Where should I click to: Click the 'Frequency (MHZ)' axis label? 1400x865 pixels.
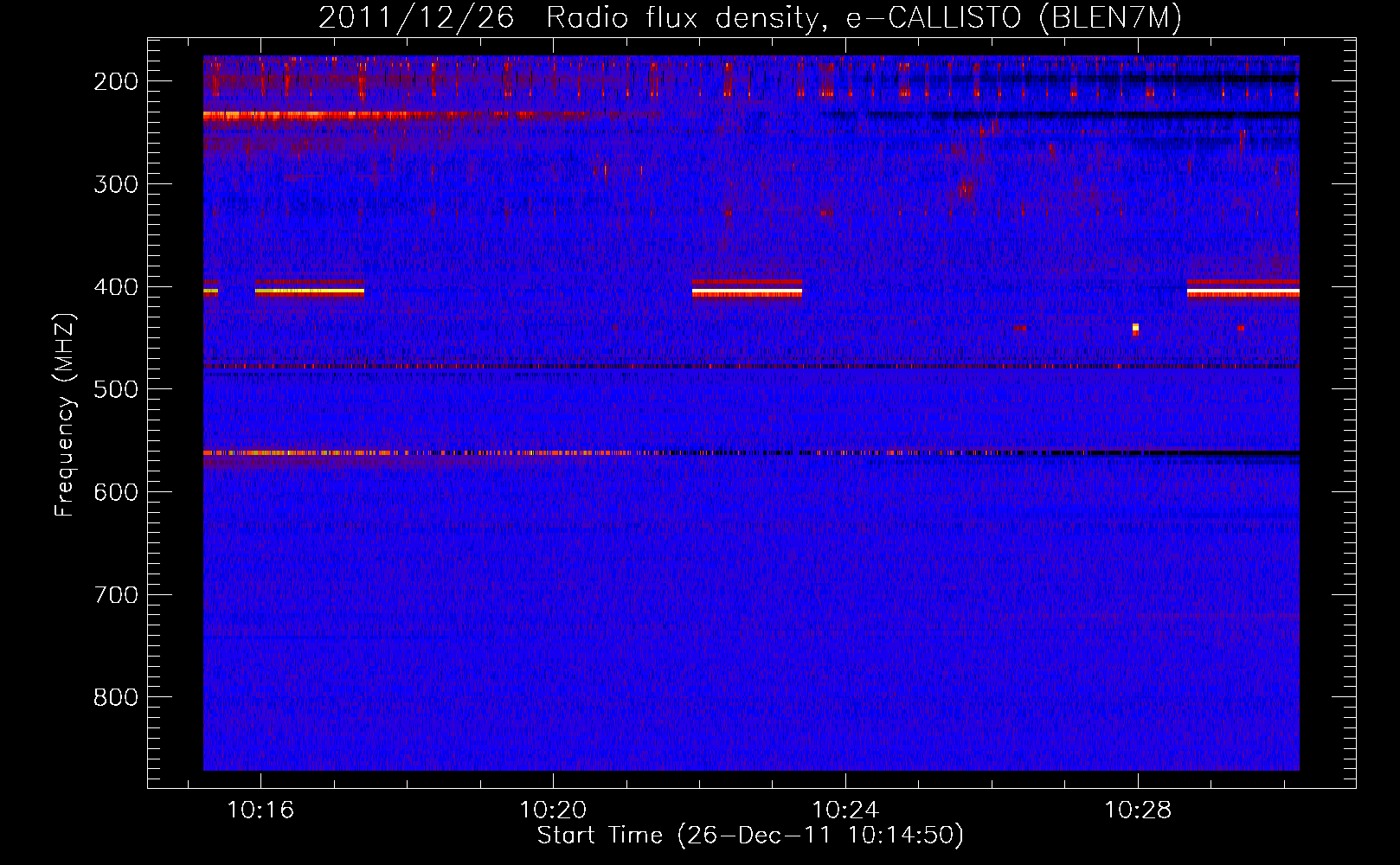65,415
